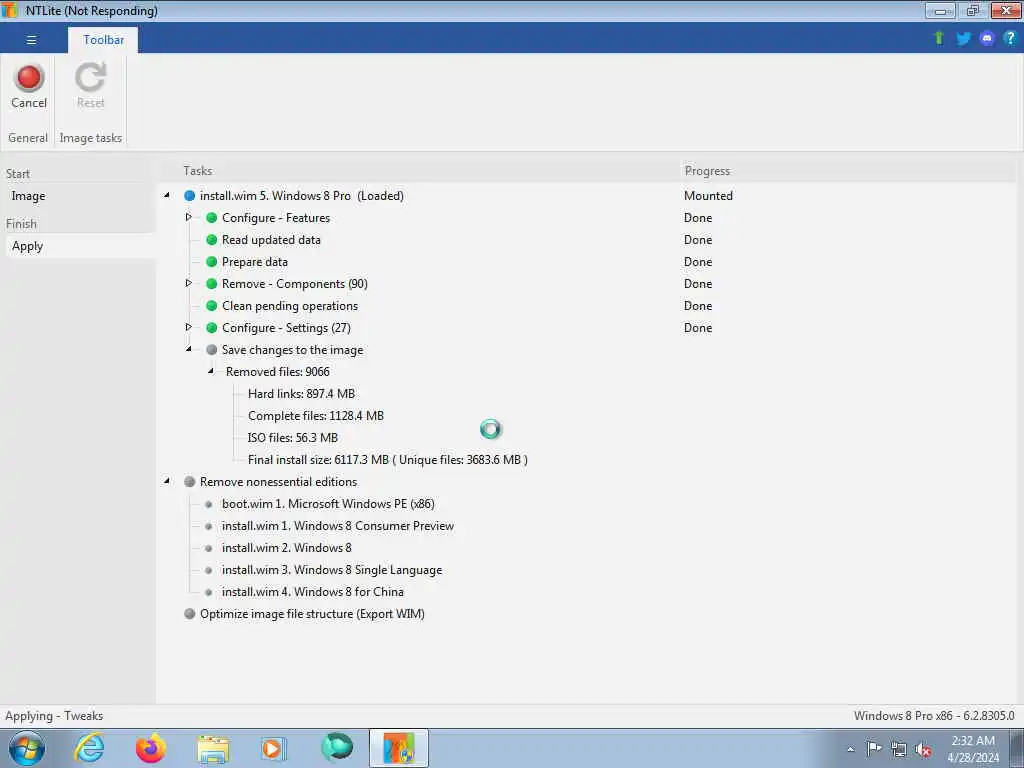Image resolution: width=1024 pixels, height=768 pixels.
Task: Click the Tasks column header
Action: (x=197, y=170)
